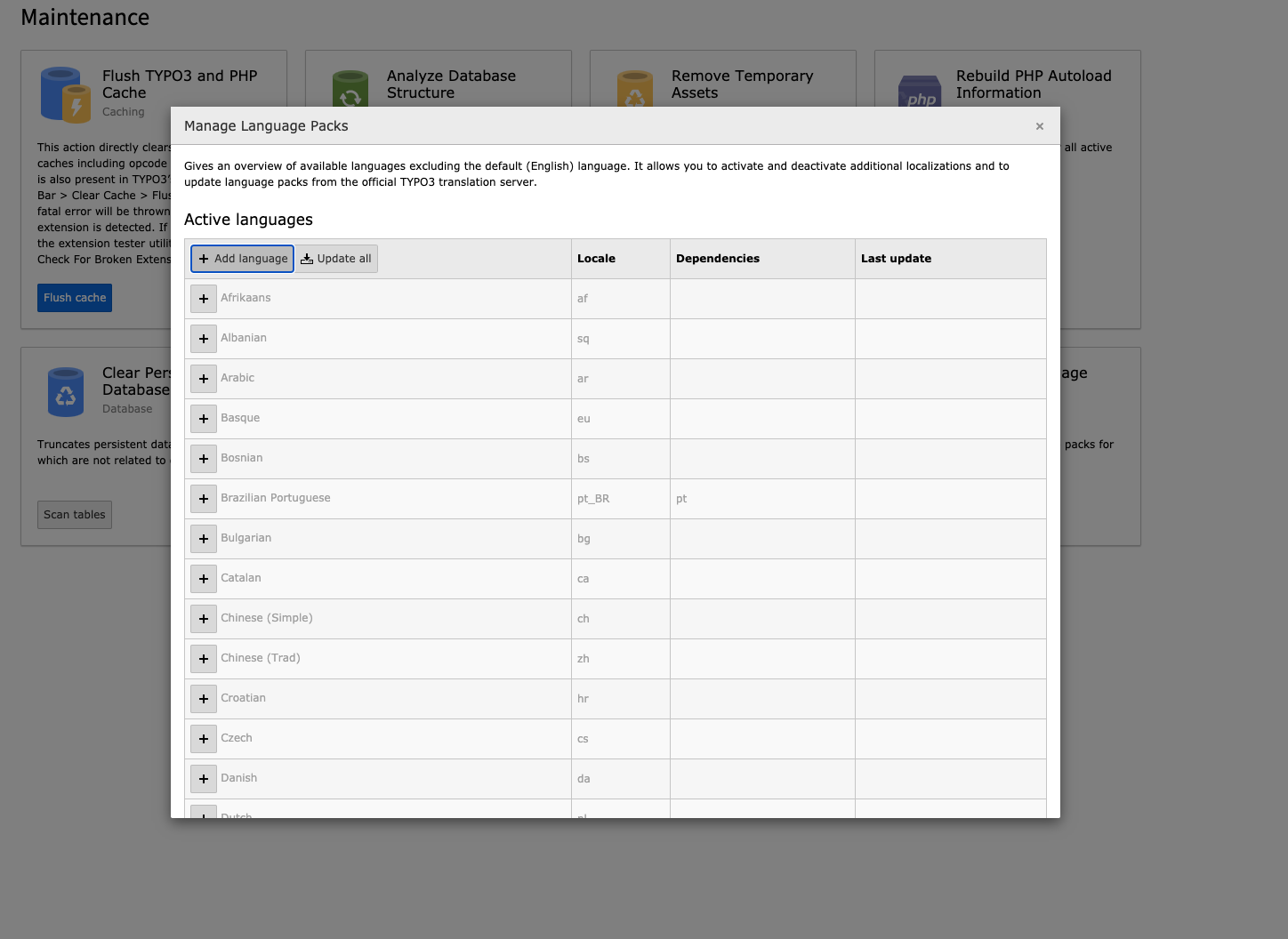
Task: Activate the Brazilian Portuguese language pack
Action: point(203,498)
